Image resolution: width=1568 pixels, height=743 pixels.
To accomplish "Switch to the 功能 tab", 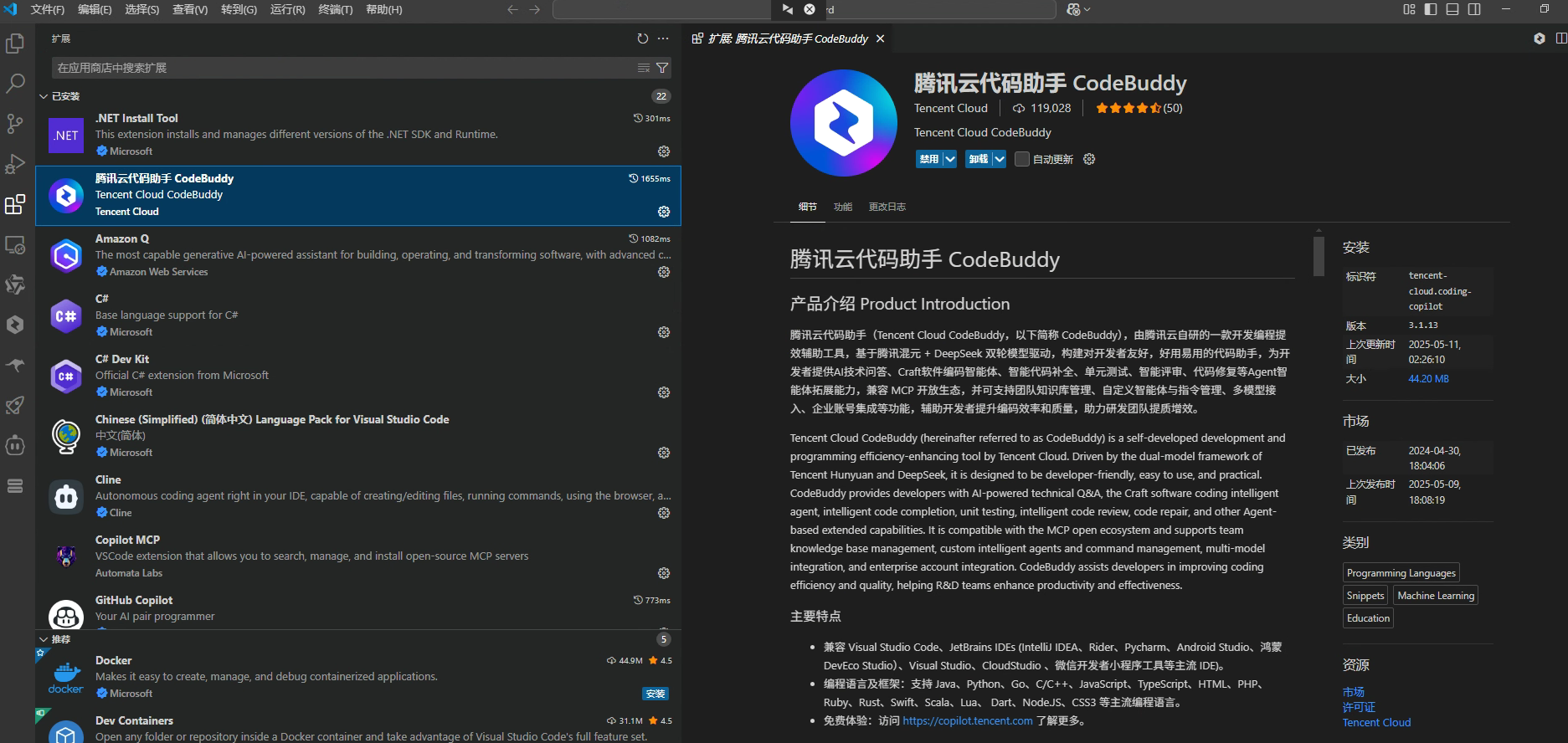I will (x=843, y=207).
